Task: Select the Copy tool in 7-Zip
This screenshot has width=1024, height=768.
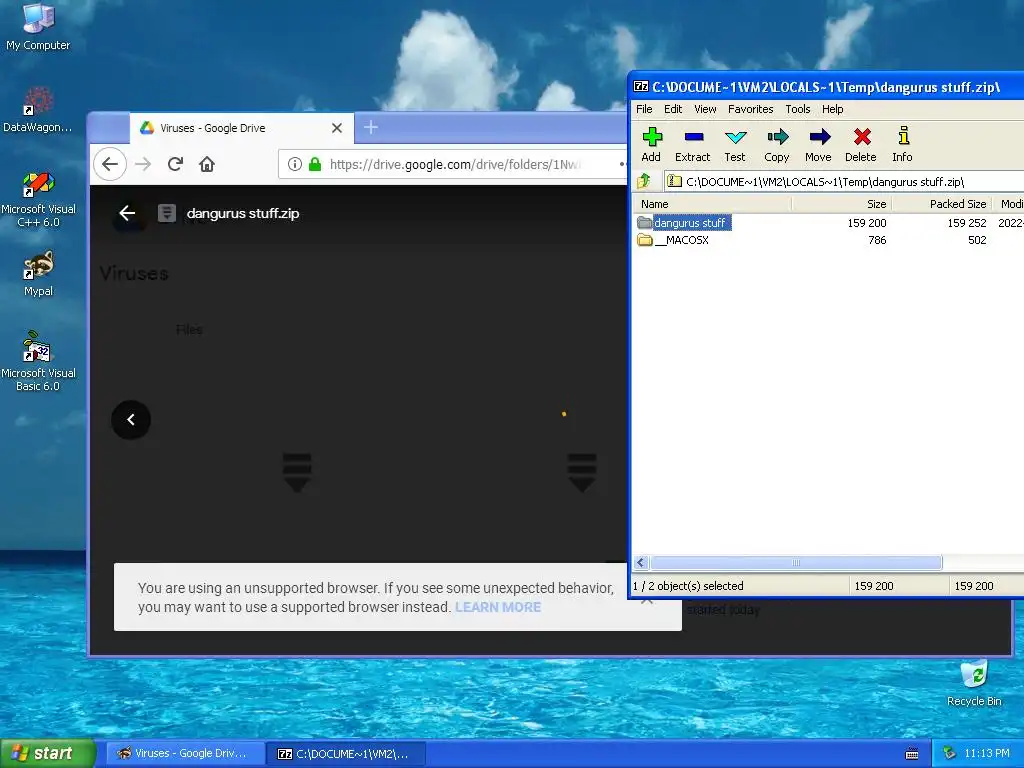Action: point(776,144)
